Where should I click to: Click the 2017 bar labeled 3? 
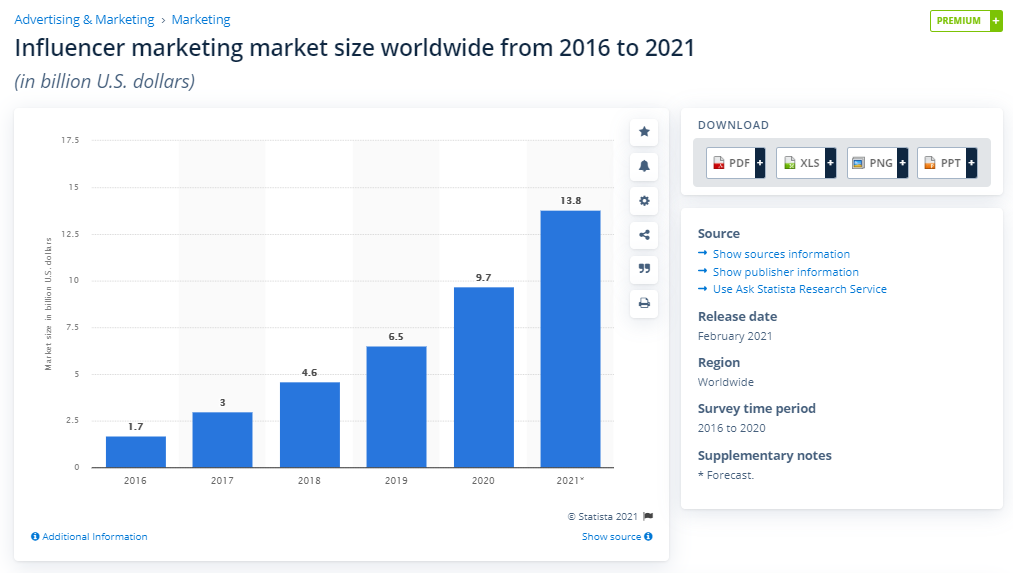point(222,439)
